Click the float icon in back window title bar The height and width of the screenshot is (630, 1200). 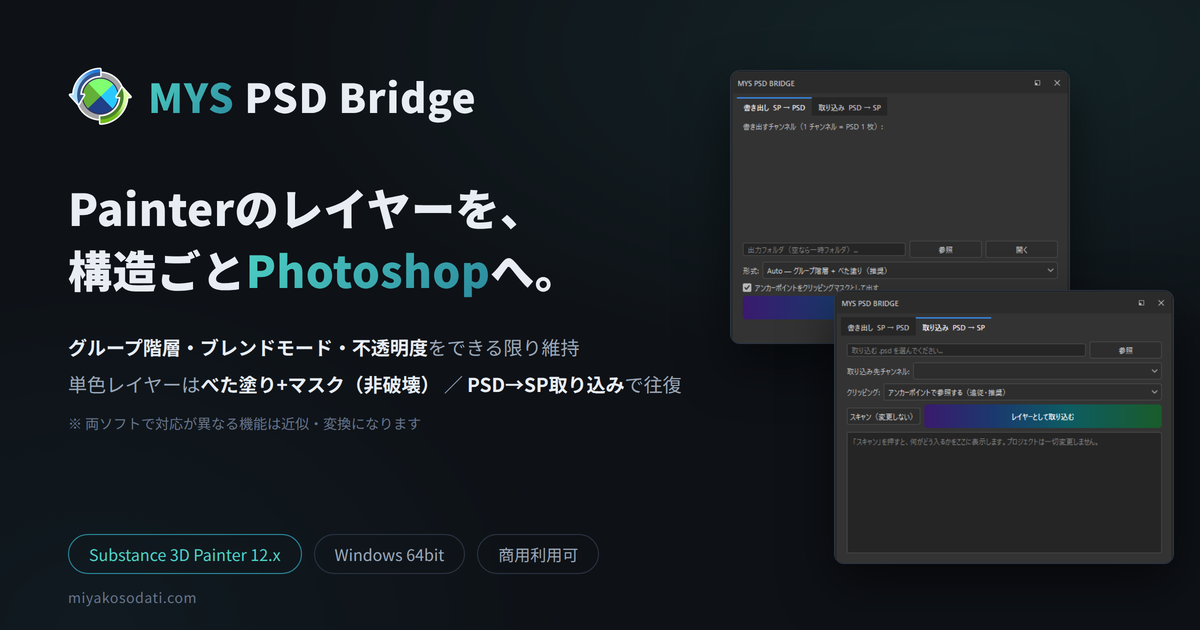[x=1038, y=83]
